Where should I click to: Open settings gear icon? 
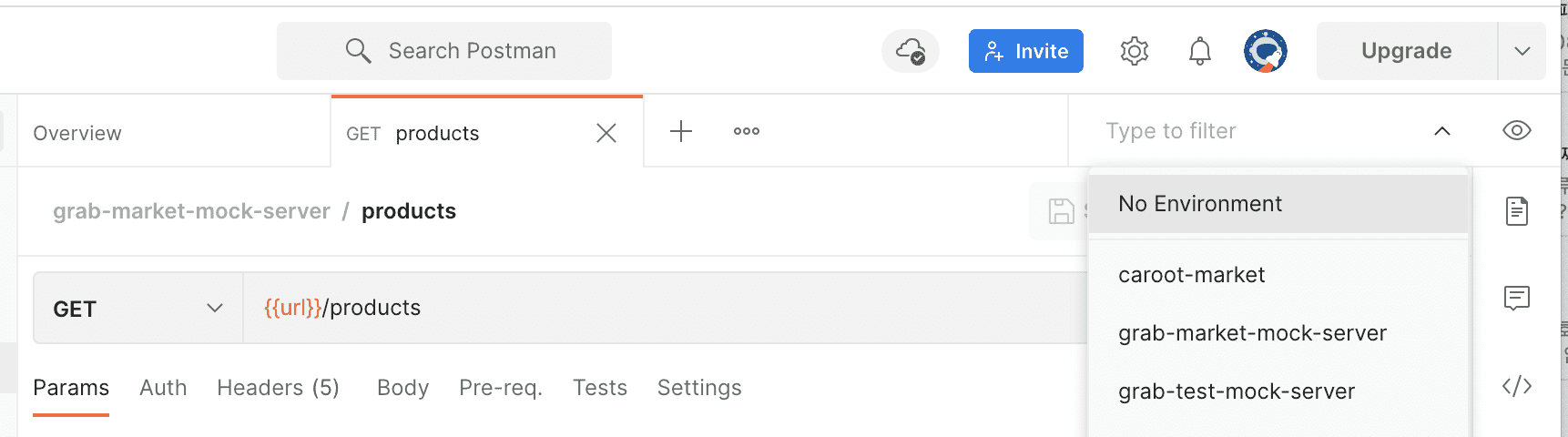click(x=1134, y=51)
